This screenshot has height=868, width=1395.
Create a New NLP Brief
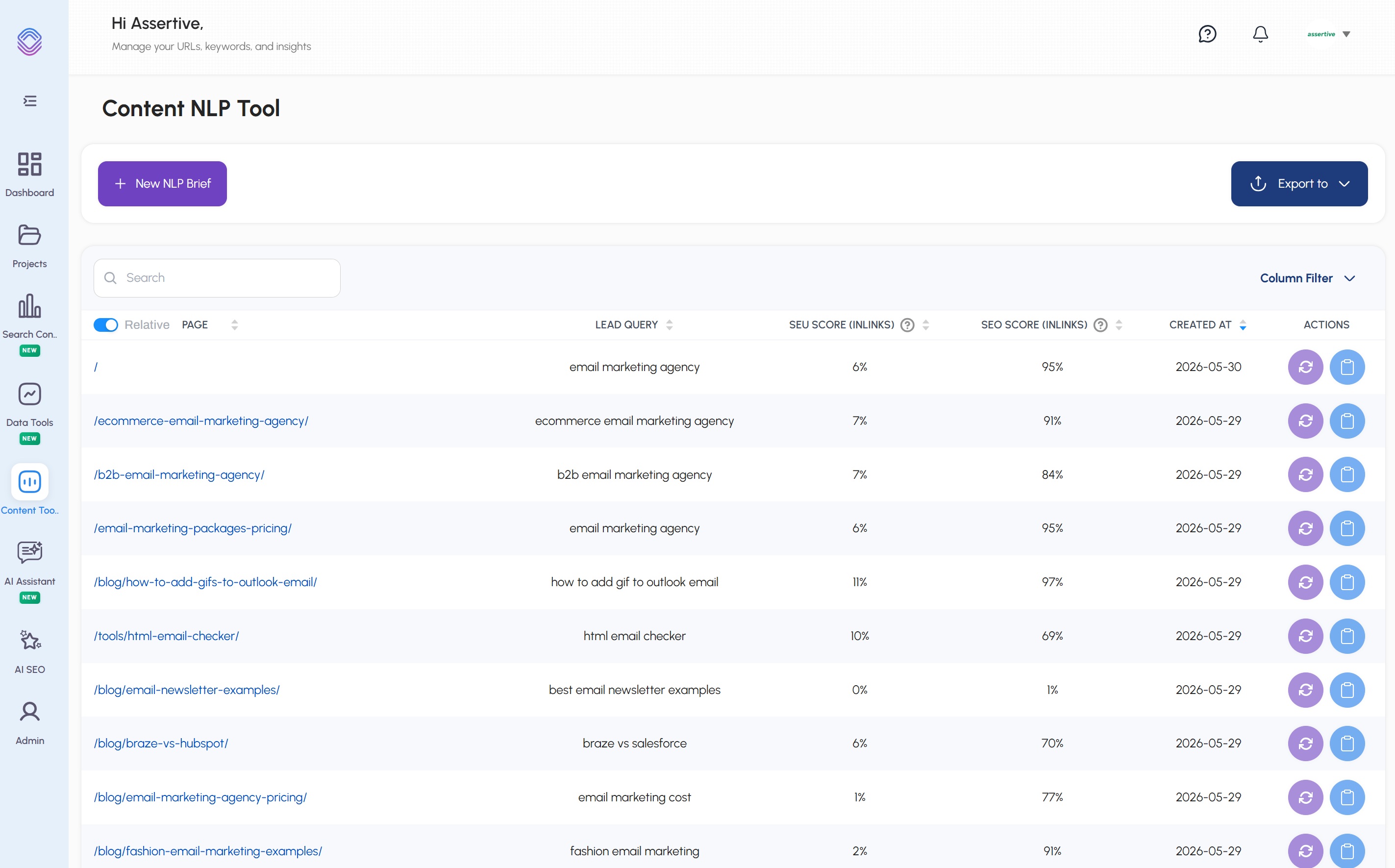tap(162, 184)
